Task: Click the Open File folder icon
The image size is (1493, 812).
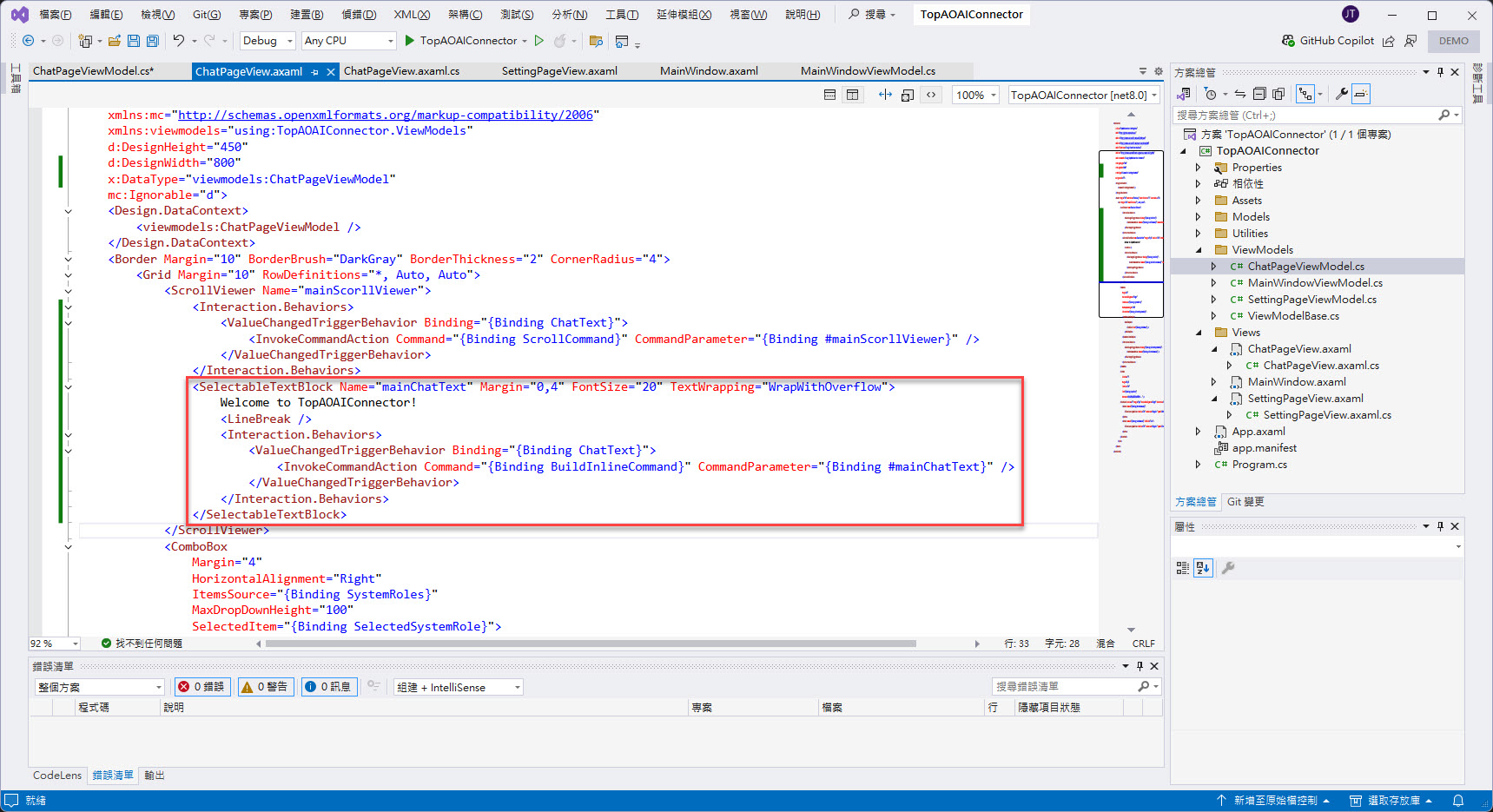Action: (x=115, y=41)
